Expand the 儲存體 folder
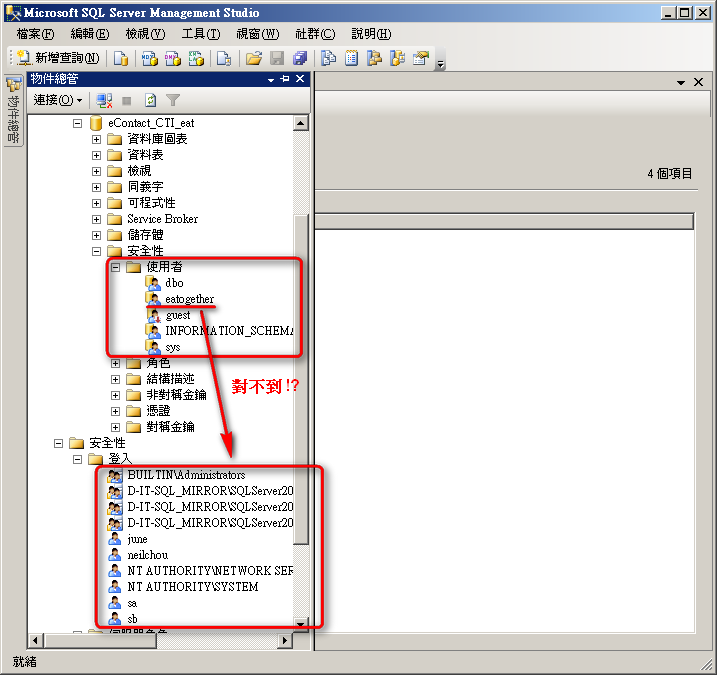The width and height of the screenshot is (717, 675). click(x=96, y=236)
